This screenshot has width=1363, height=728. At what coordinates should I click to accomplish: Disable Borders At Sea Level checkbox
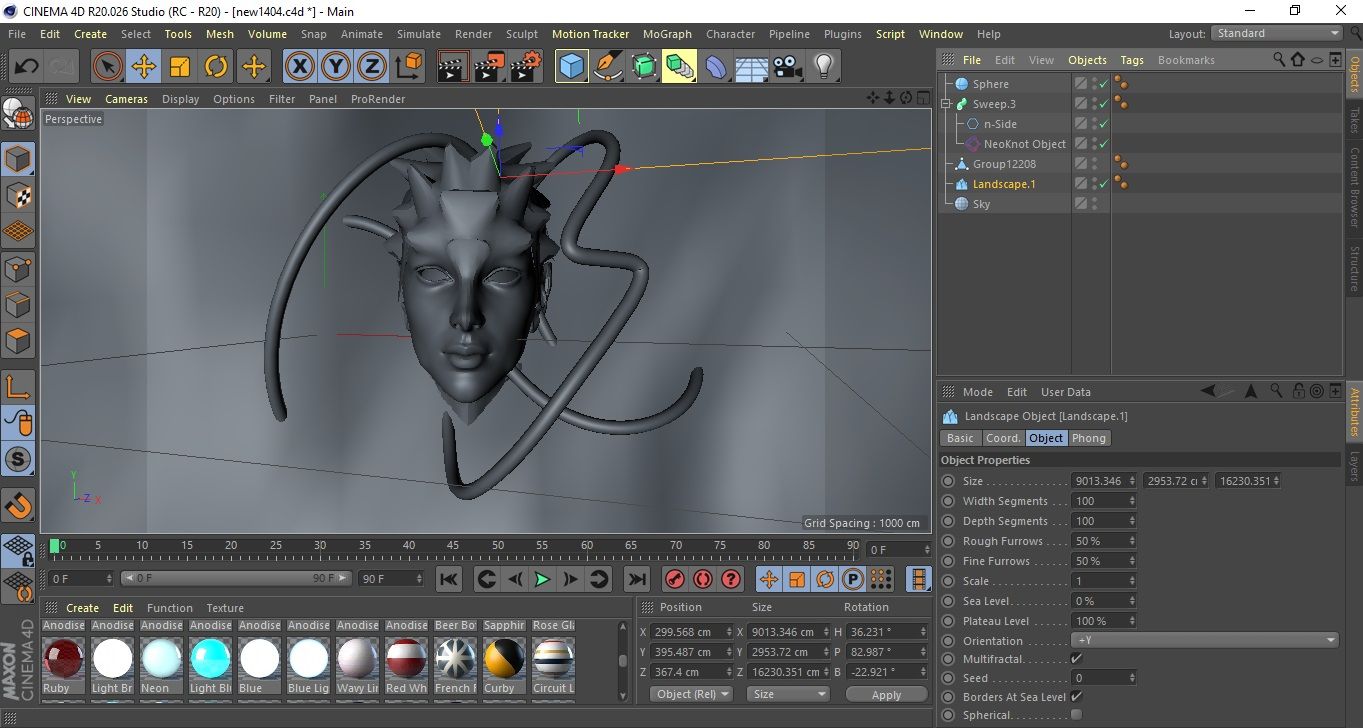click(x=1076, y=696)
